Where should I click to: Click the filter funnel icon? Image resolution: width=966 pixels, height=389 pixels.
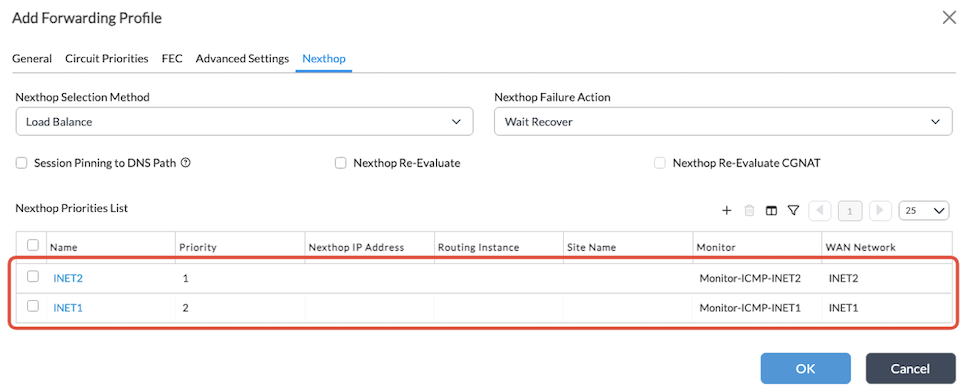794,210
